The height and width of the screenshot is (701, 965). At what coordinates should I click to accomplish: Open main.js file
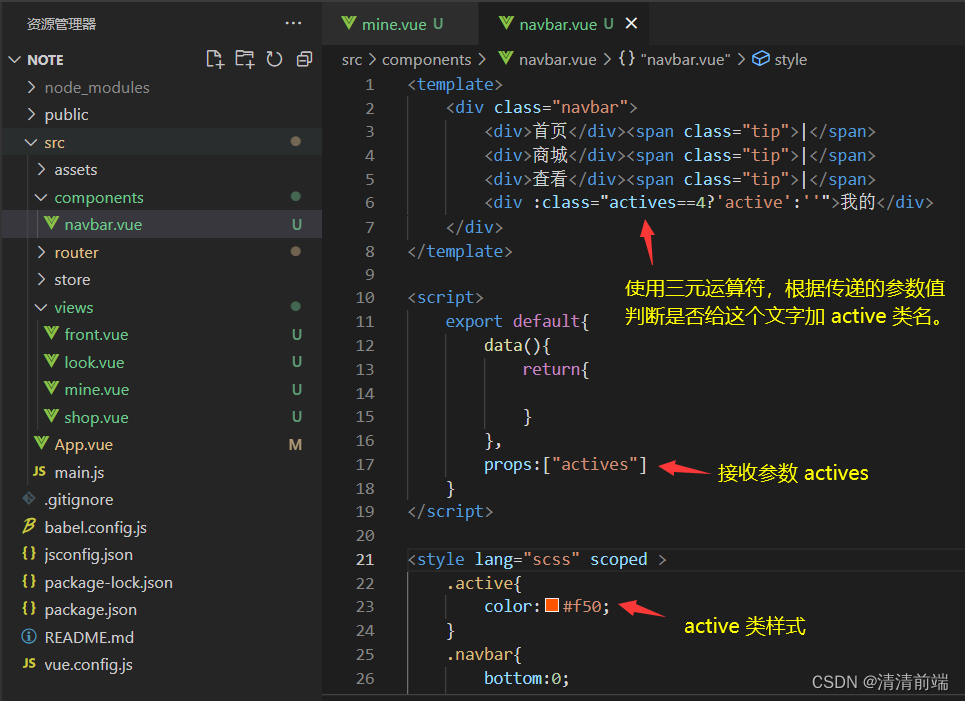click(161, 472)
